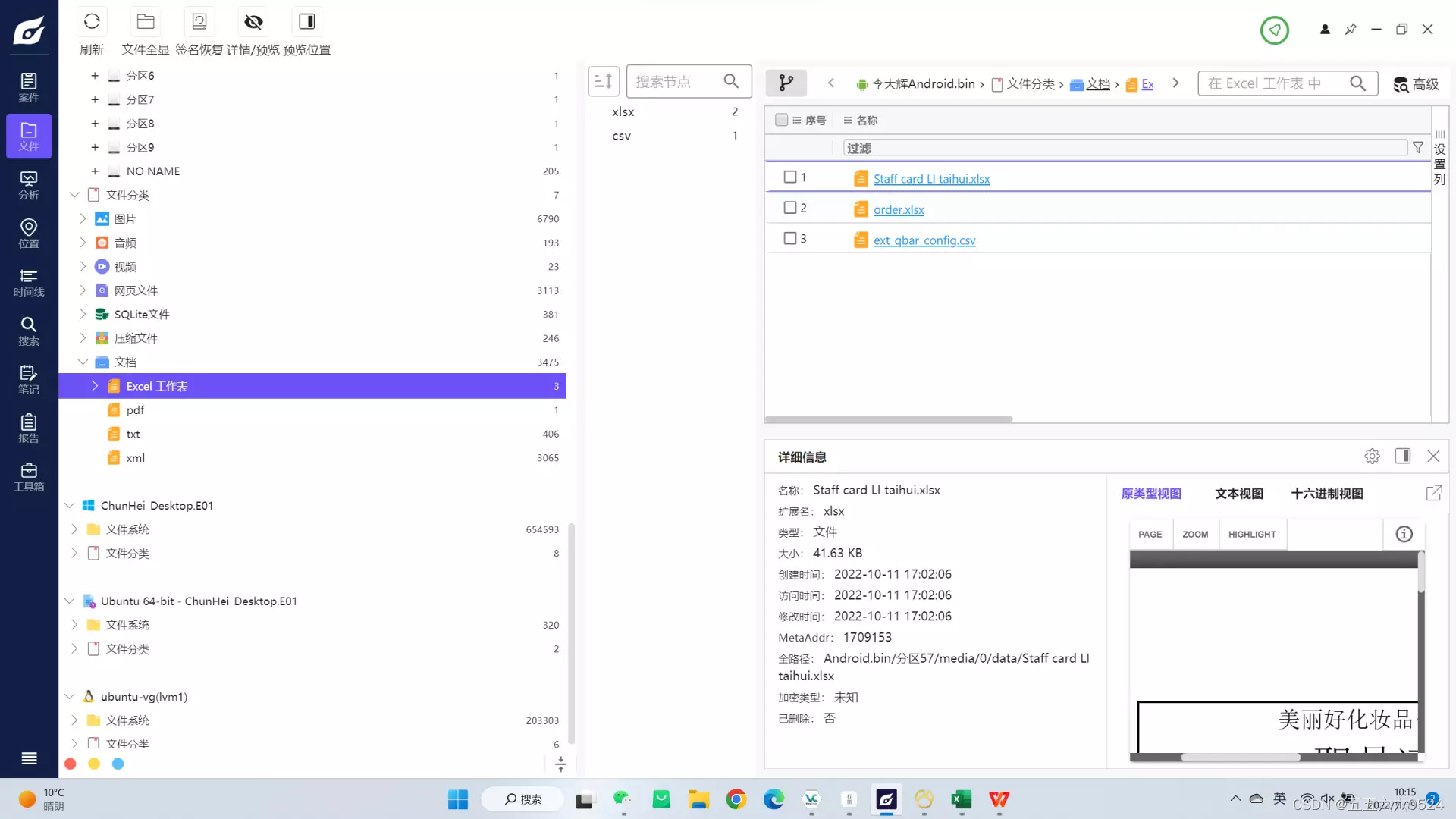Image resolution: width=1456 pixels, height=819 pixels.
Task: Switch to the 十六进制视图 tab
Action: click(x=1326, y=494)
